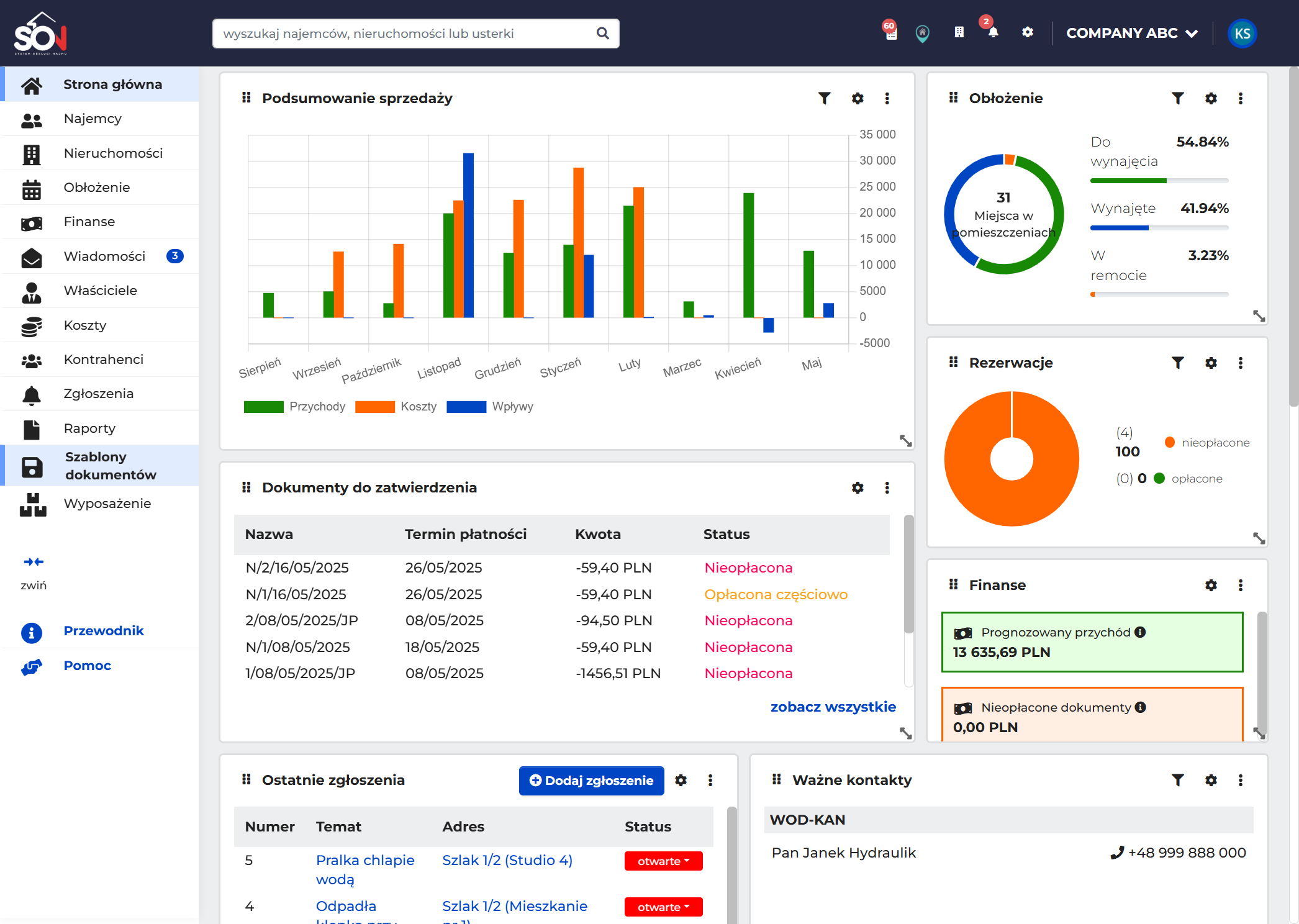Click the zwiń collapse sidebar arrows

pos(34,562)
